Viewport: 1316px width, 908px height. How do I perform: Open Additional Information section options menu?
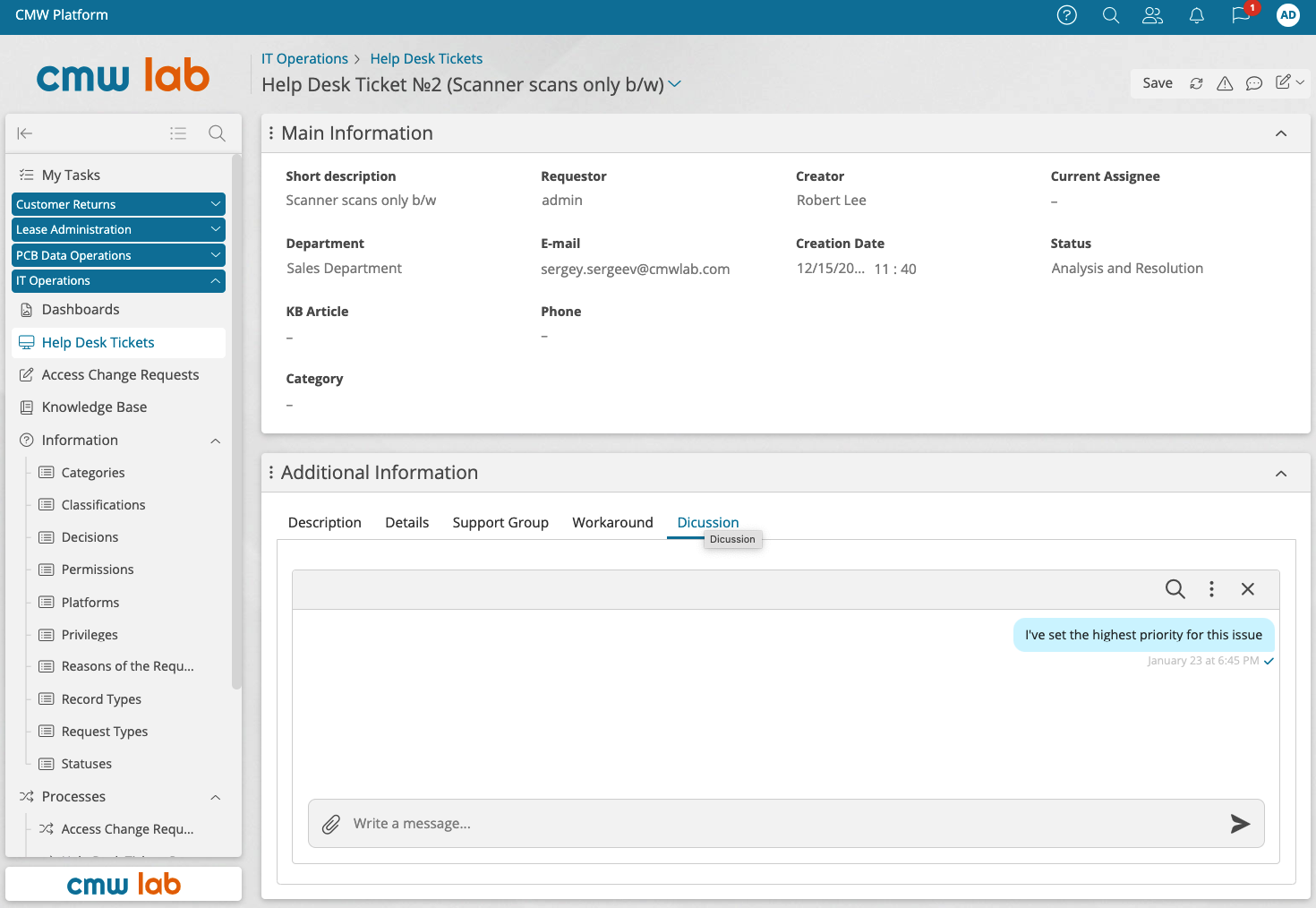point(271,473)
